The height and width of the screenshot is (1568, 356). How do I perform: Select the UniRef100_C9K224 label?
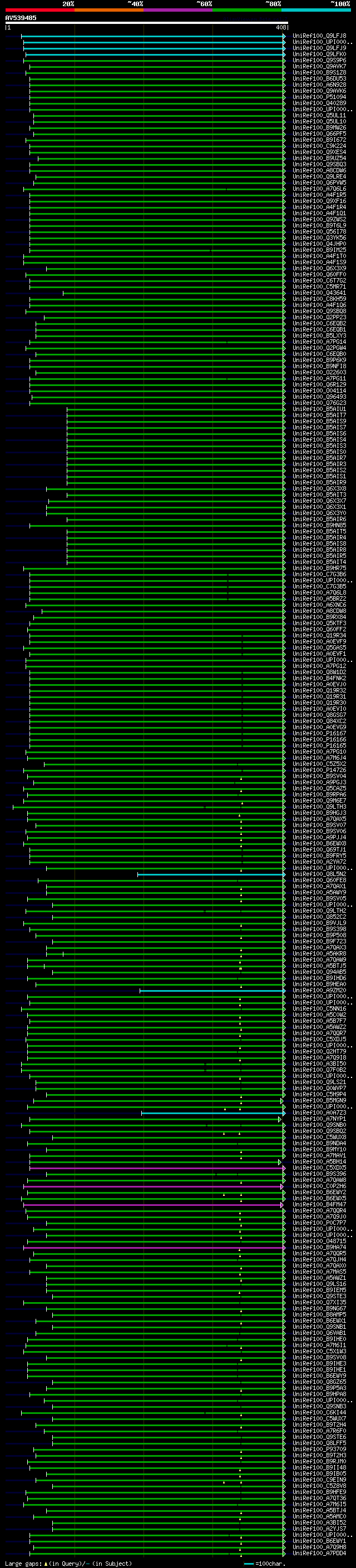pyautogui.click(x=319, y=146)
